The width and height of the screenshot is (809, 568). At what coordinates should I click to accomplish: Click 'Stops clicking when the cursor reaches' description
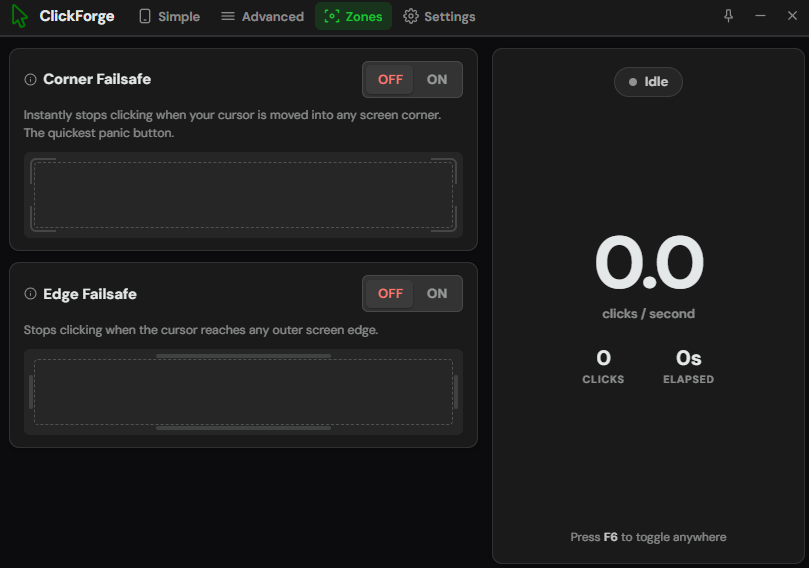(201, 330)
